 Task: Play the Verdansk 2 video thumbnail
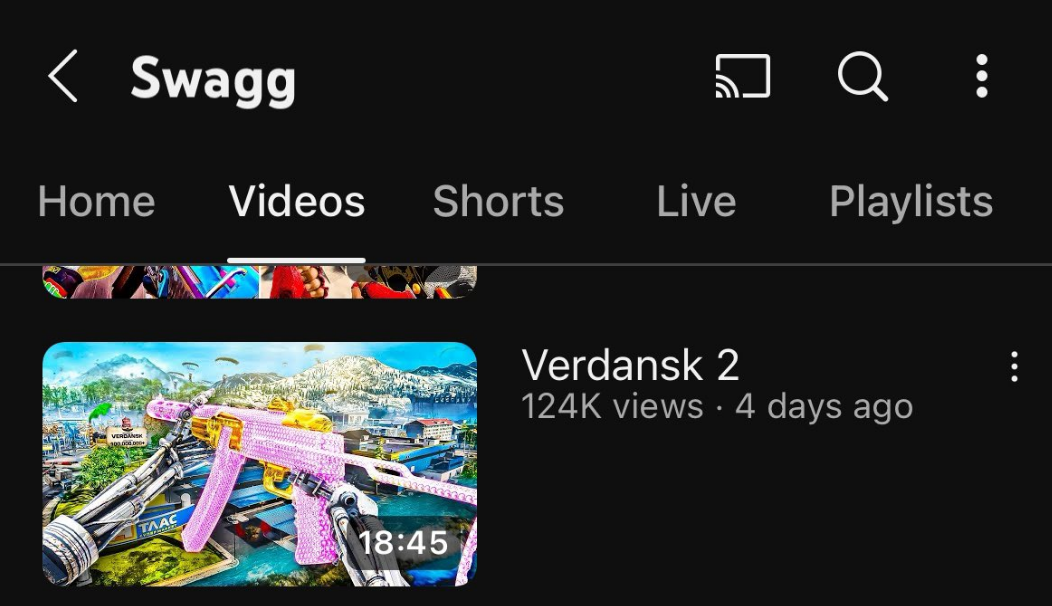point(260,464)
